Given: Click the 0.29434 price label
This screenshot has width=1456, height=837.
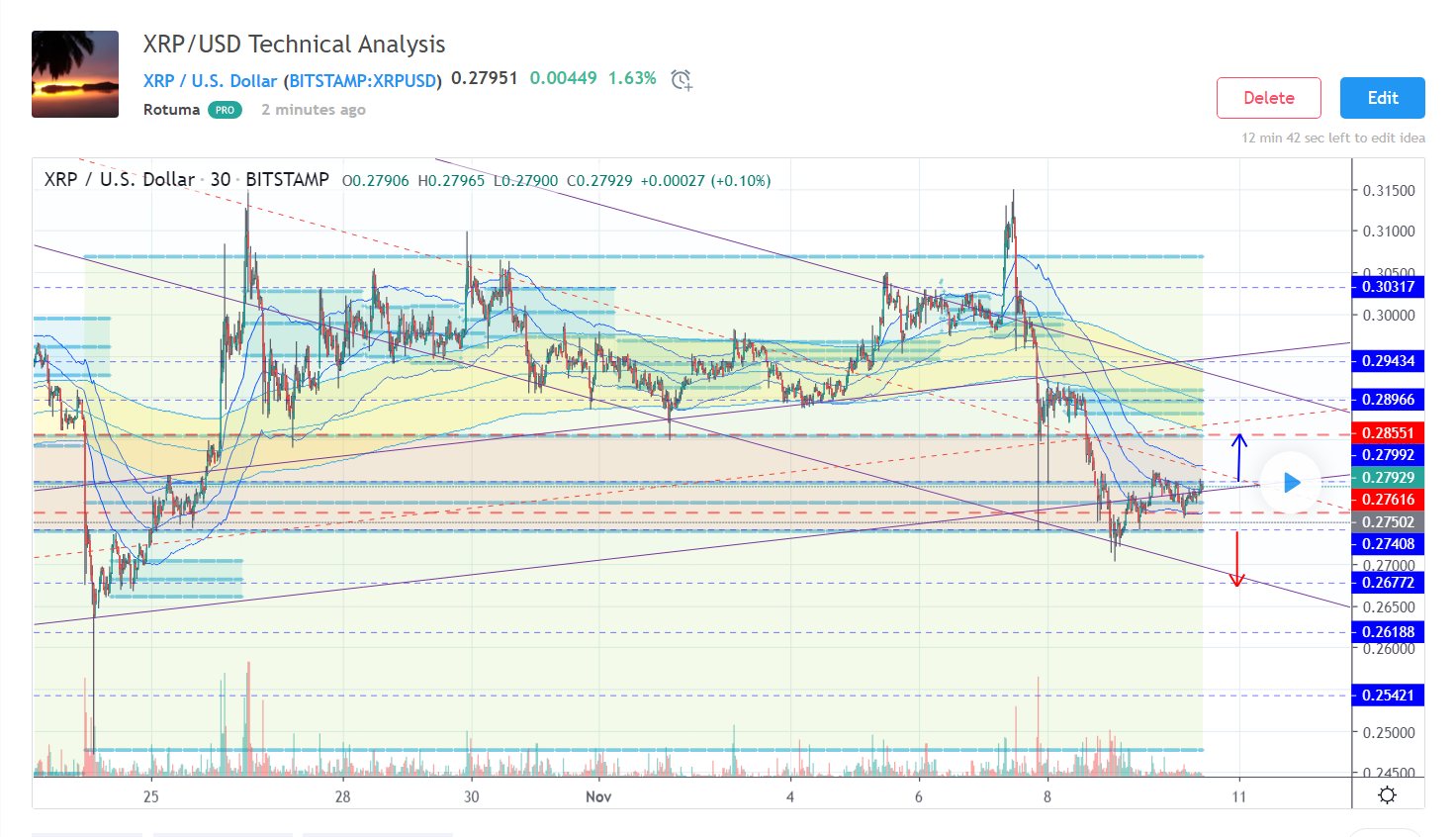Looking at the screenshot, I should tap(1388, 361).
